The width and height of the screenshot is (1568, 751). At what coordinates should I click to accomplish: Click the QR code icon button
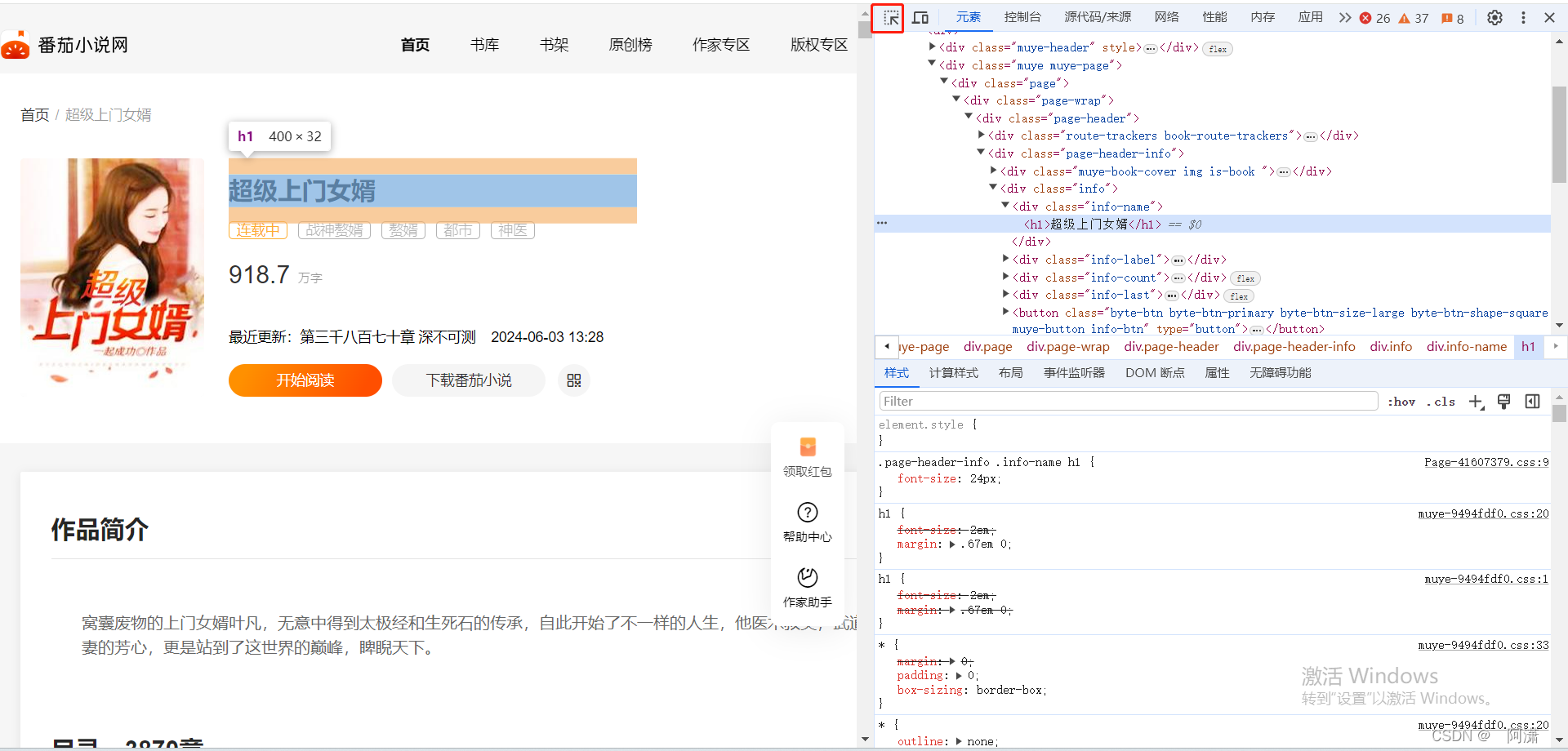[574, 380]
